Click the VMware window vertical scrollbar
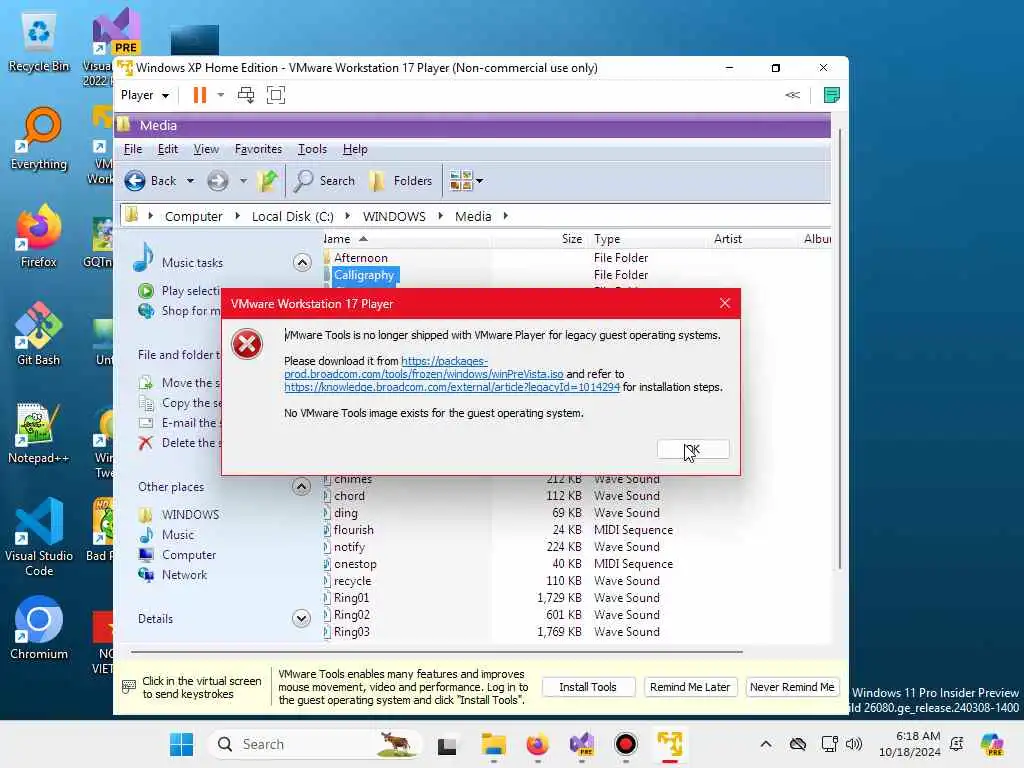Image resolution: width=1024 pixels, height=768 pixels. pos(840,349)
